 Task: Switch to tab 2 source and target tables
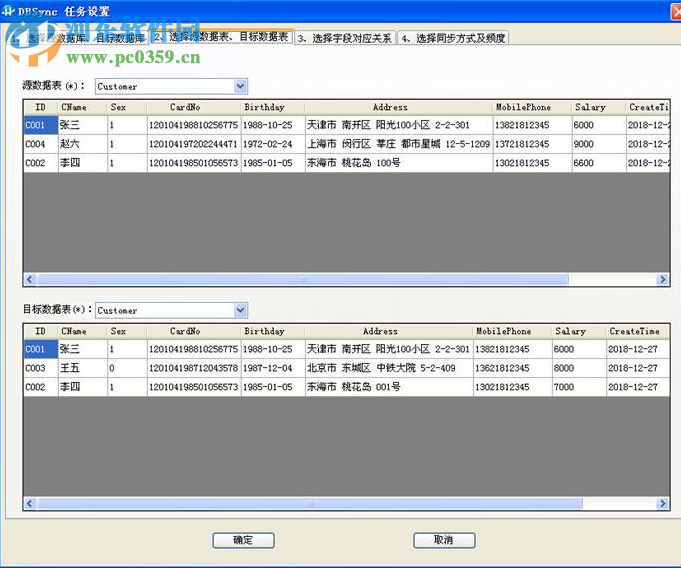click(221, 37)
